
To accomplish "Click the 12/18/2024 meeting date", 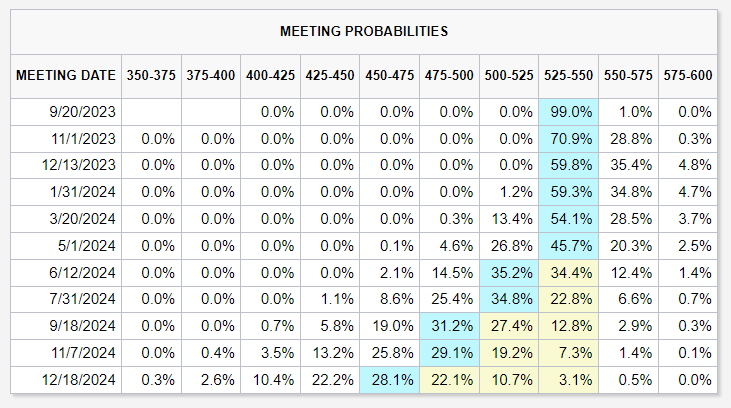I will pos(65,379).
